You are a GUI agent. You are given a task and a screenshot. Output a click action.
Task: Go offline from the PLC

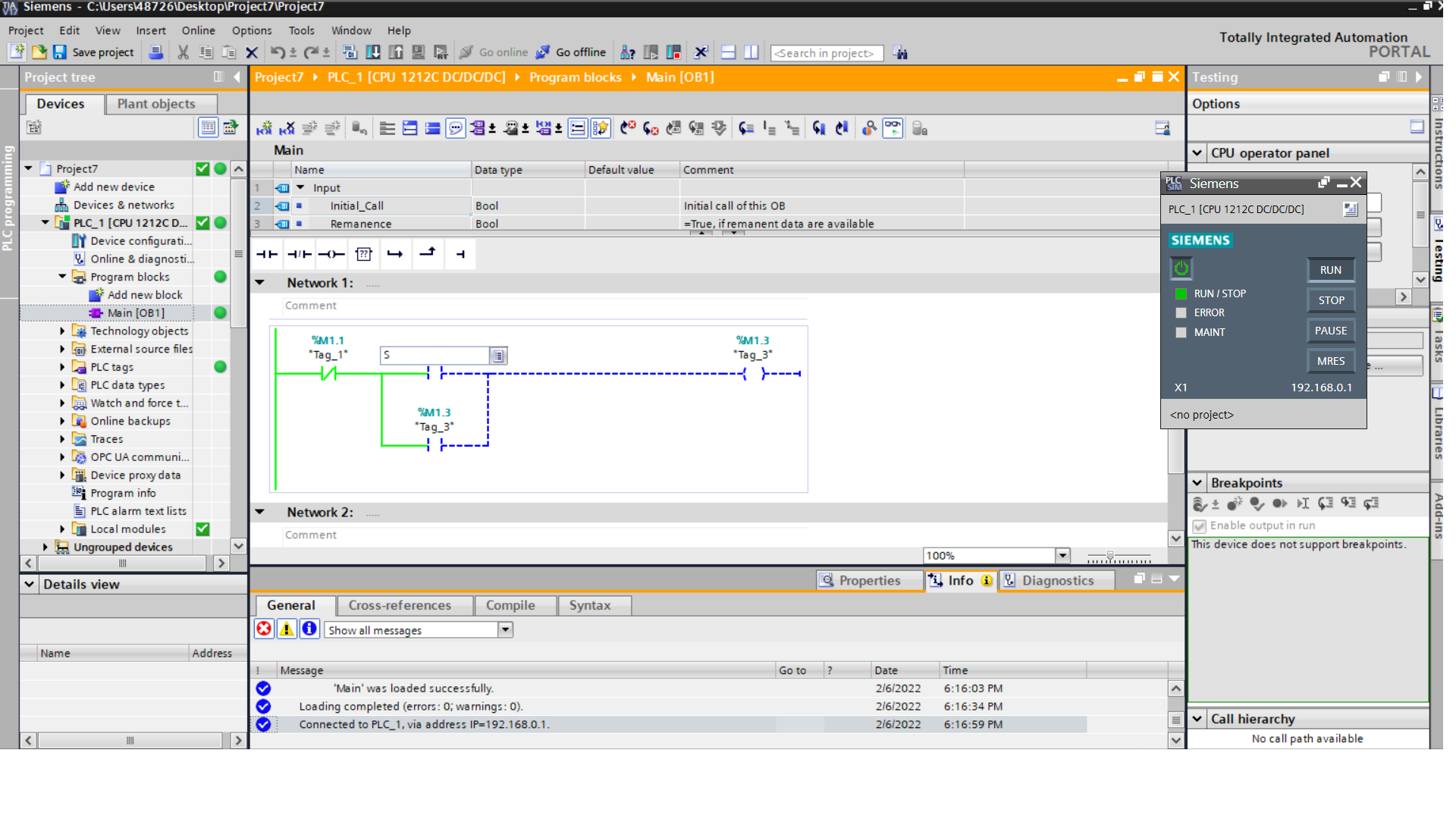571,52
